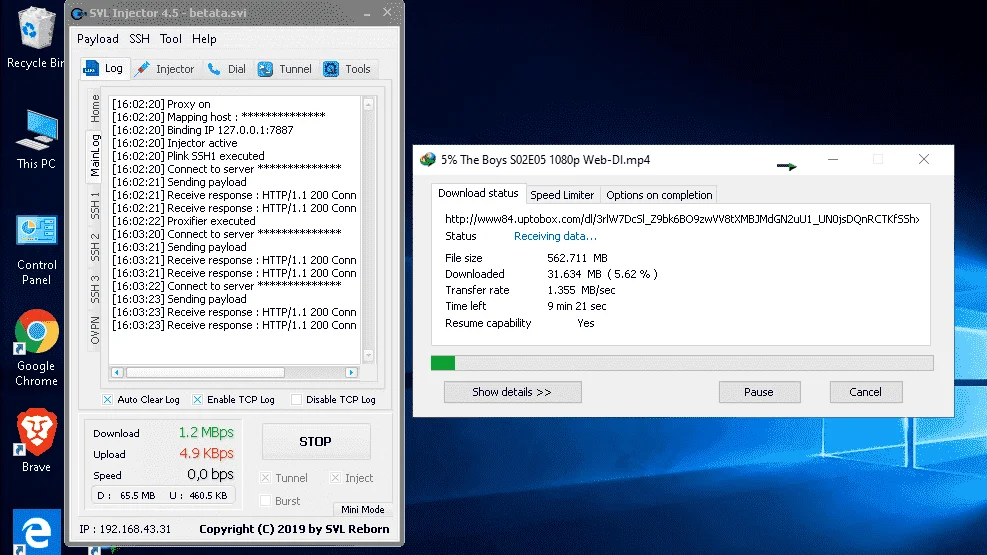Toggle the Burst checkbox
This screenshot has width=987, height=555.
coord(266,501)
